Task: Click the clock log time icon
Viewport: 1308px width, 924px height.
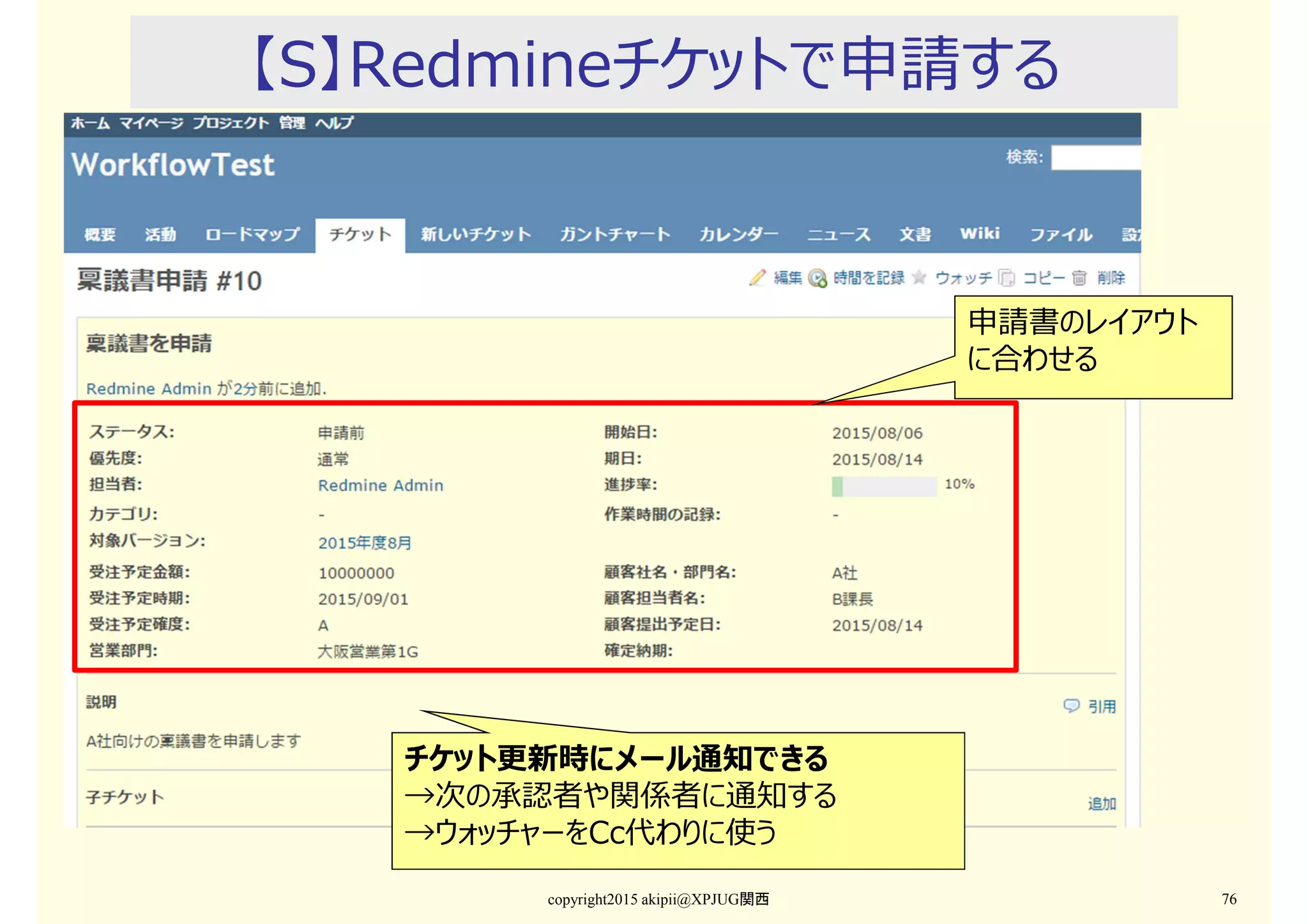Action: coord(817,278)
